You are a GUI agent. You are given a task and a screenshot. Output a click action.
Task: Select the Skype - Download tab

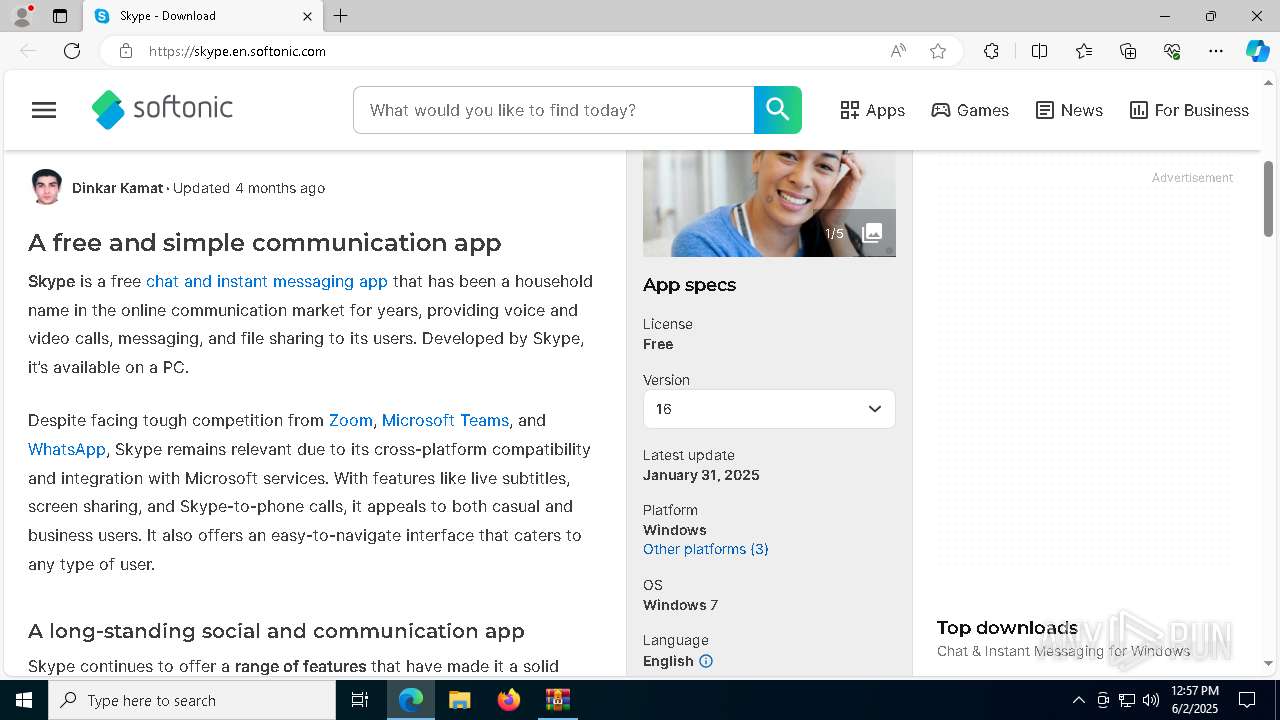tap(203, 16)
